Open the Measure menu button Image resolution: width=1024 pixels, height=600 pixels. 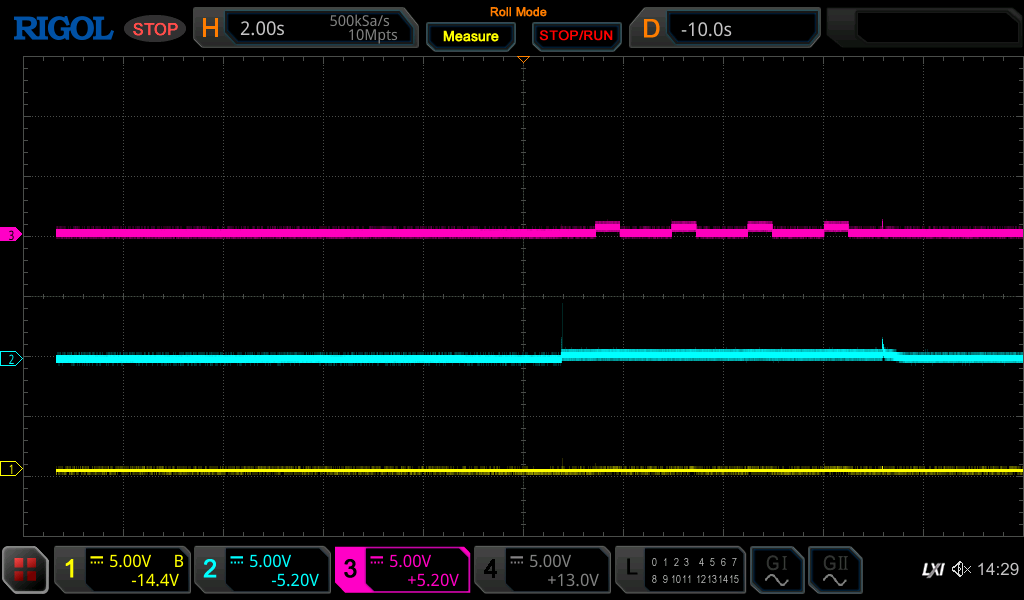point(471,37)
